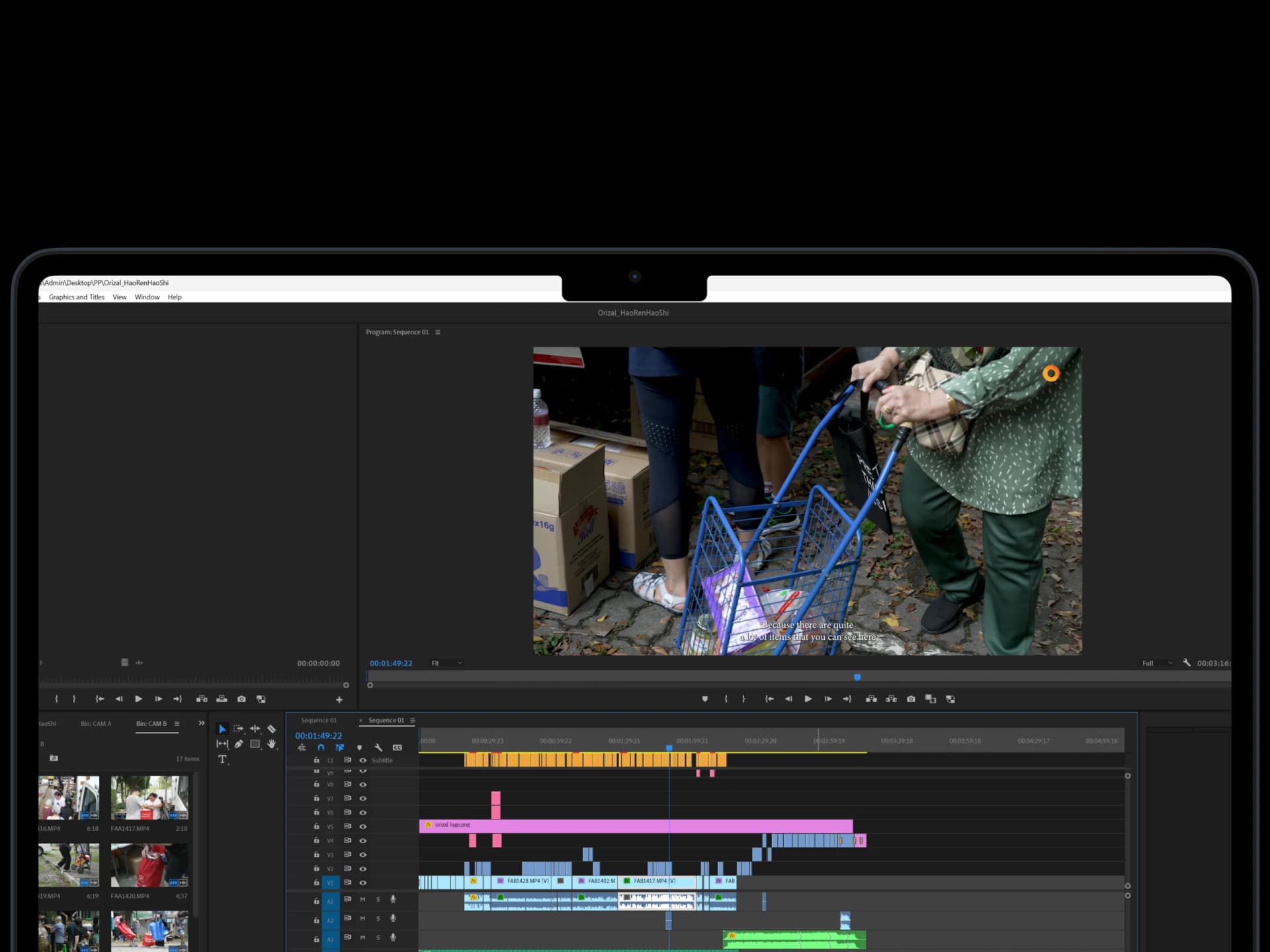This screenshot has height=952, width=1270.
Task: Export frame with Program monitor camera icon
Action: [x=911, y=699]
